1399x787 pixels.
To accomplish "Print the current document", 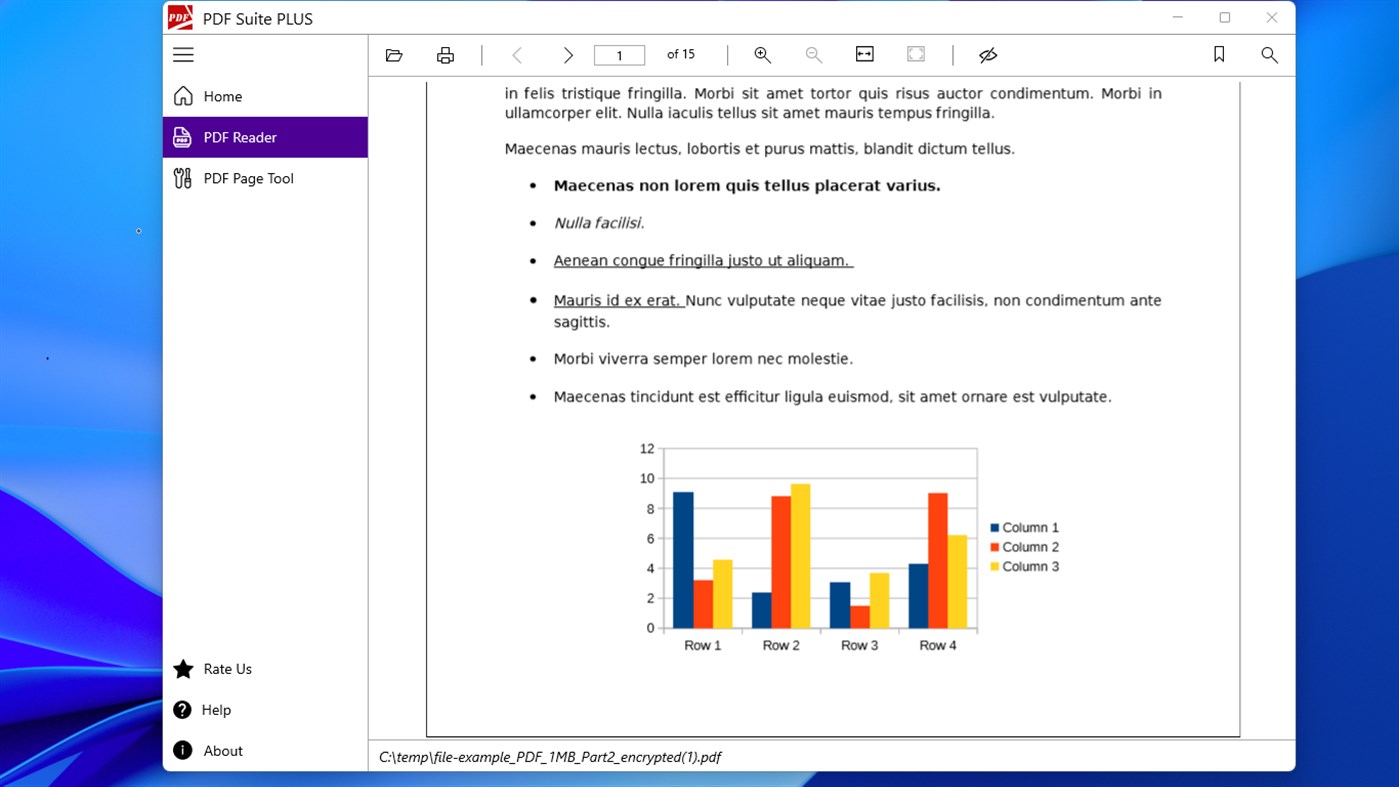I will (x=444, y=55).
